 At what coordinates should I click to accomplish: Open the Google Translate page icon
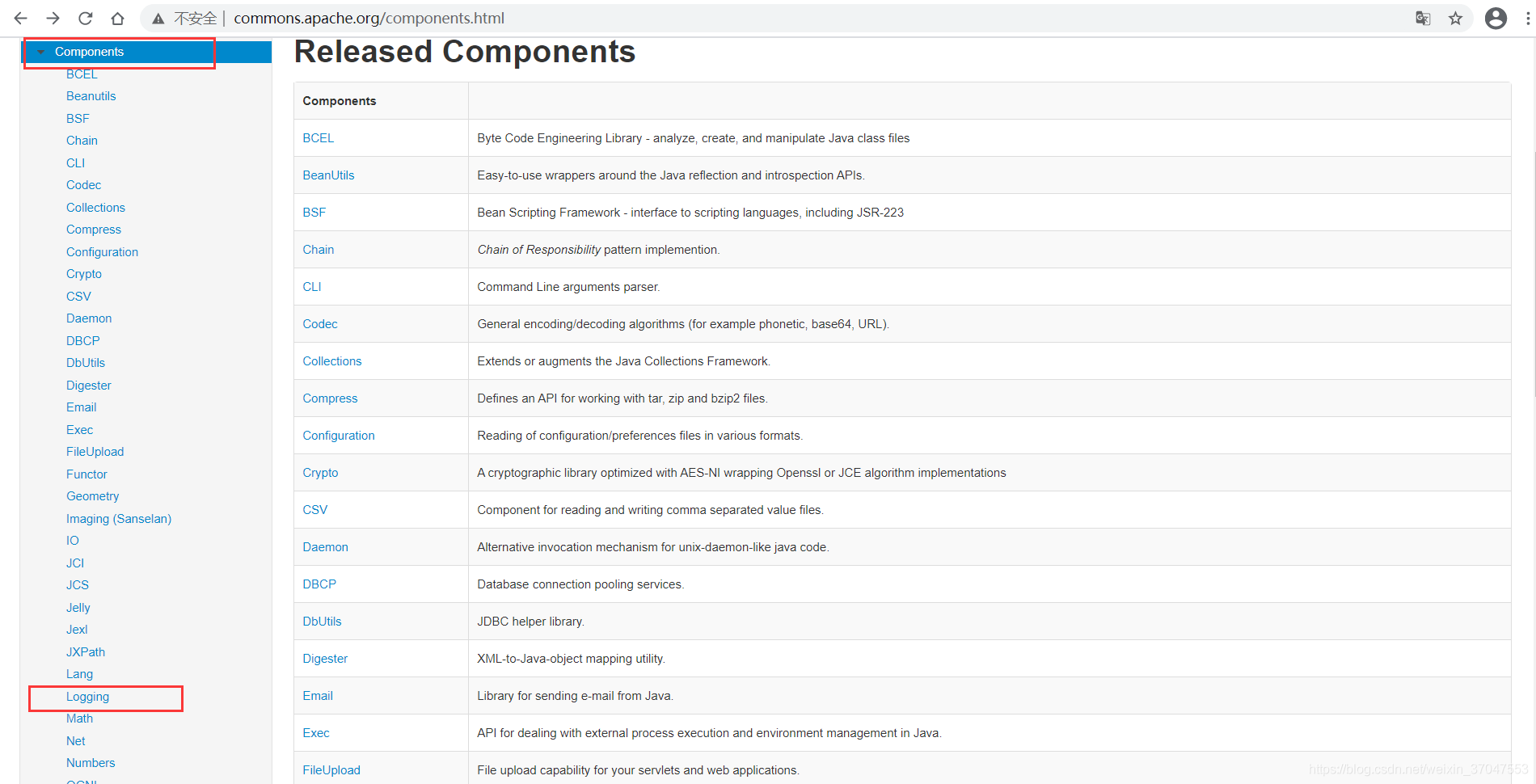(1423, 18)
